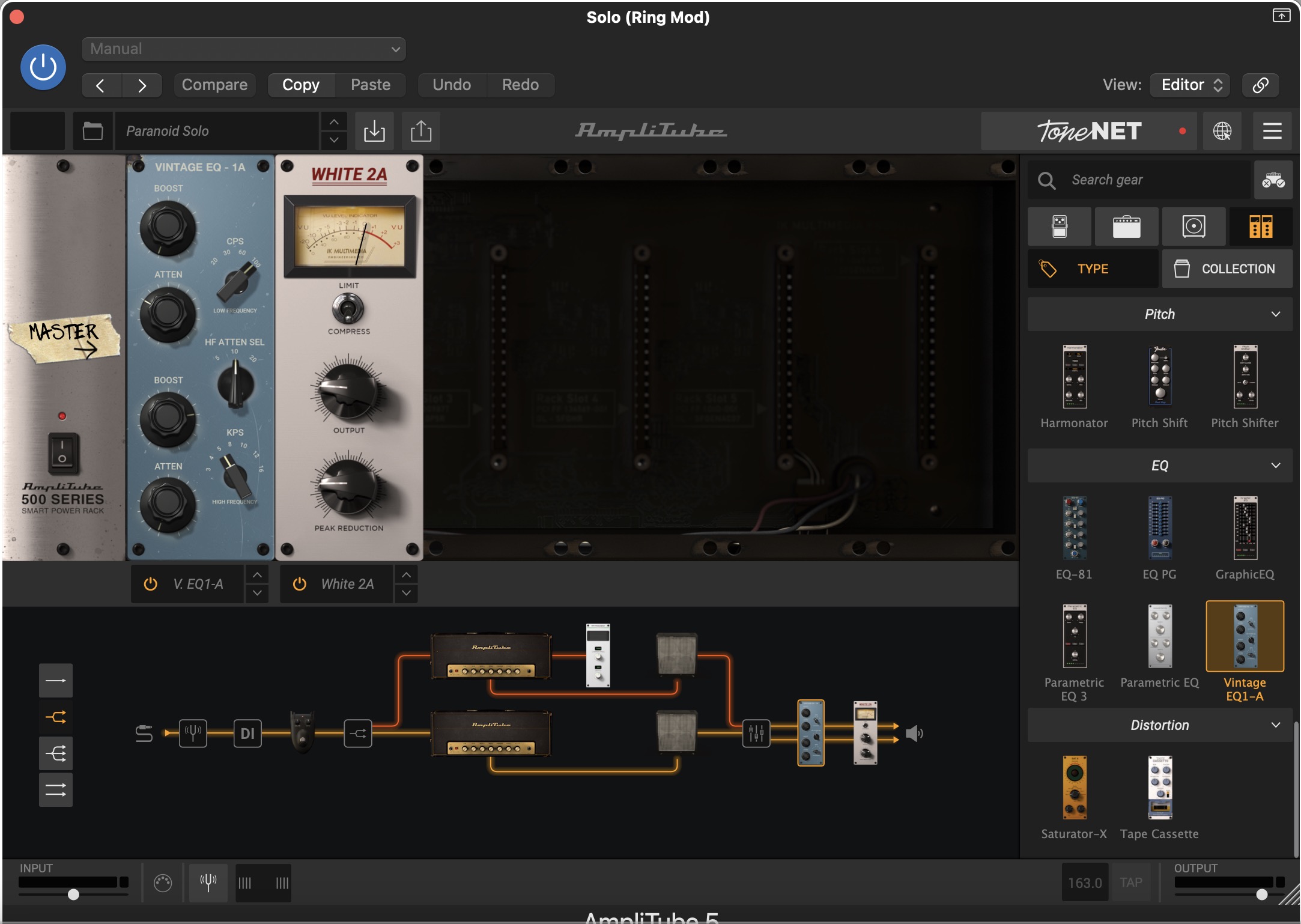Viewport: 1301px width, 924px height.
Task: Collapse the Distortion gear section
Action: pyautogui.click(x=1276, y=725)
